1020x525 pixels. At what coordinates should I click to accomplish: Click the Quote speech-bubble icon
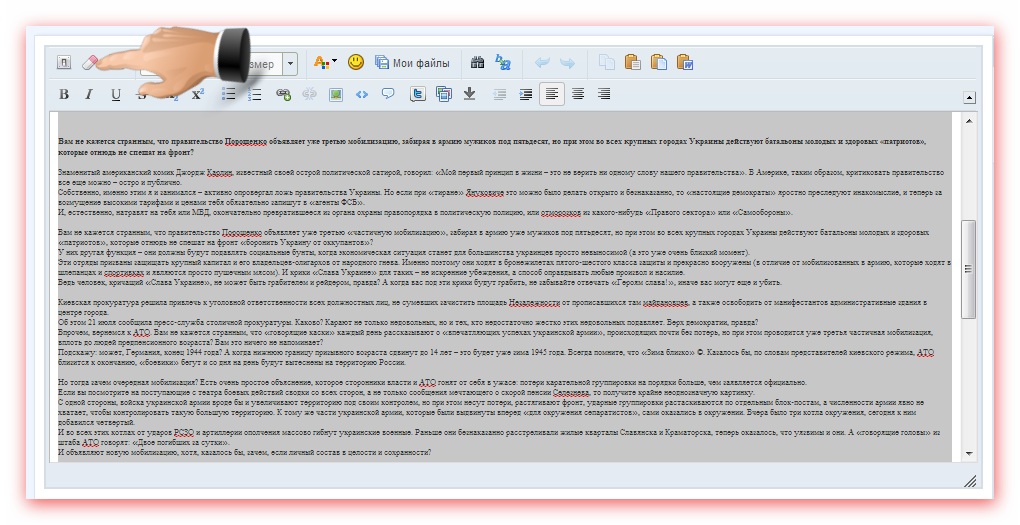pos(388,94)
